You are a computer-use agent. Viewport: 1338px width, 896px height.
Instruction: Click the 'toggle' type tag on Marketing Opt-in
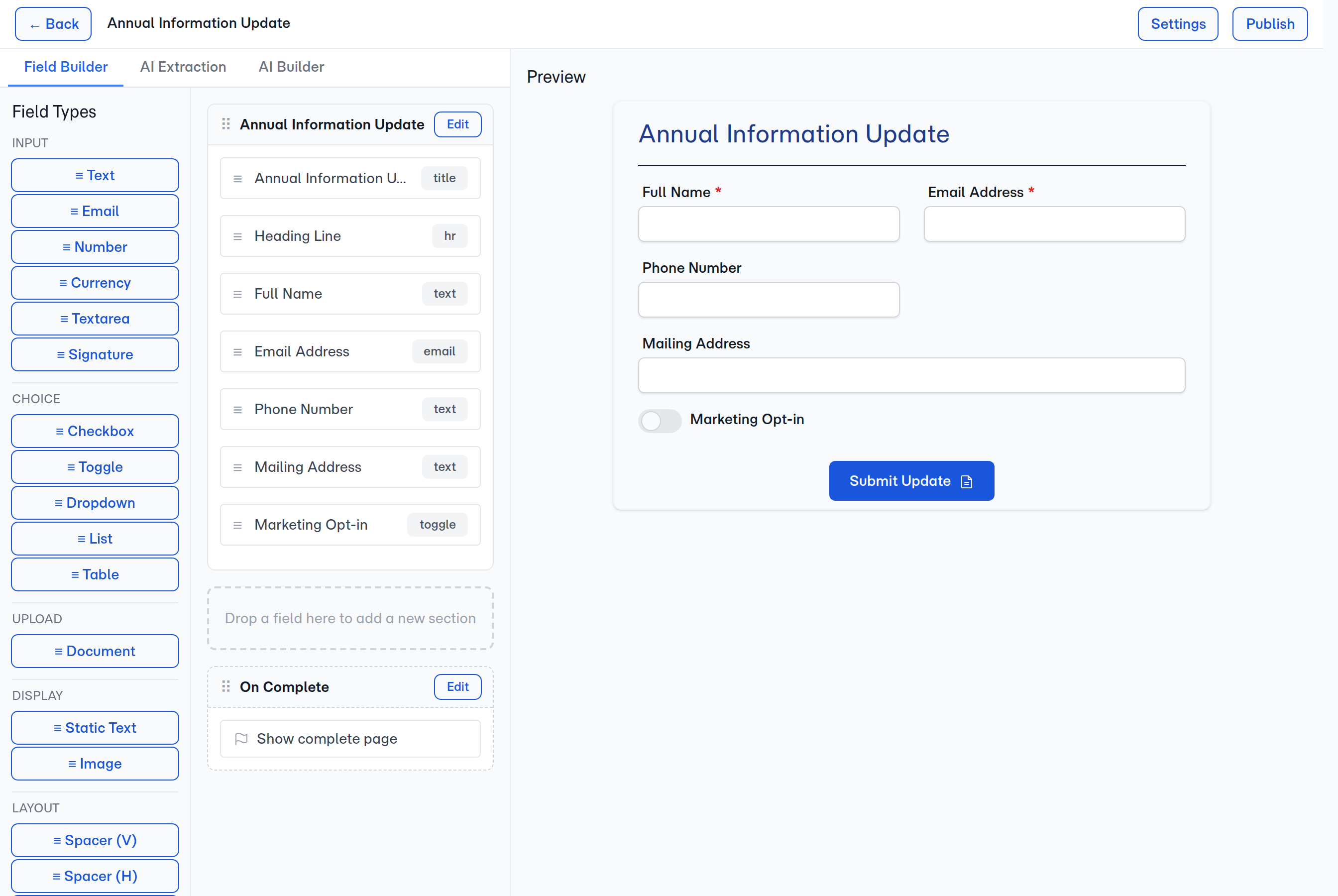[438, 525]
